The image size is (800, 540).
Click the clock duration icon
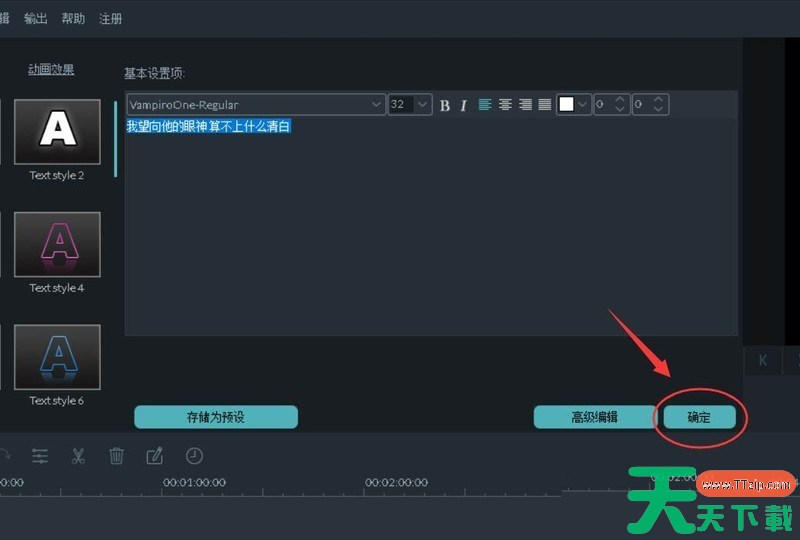tap(194, 456)
